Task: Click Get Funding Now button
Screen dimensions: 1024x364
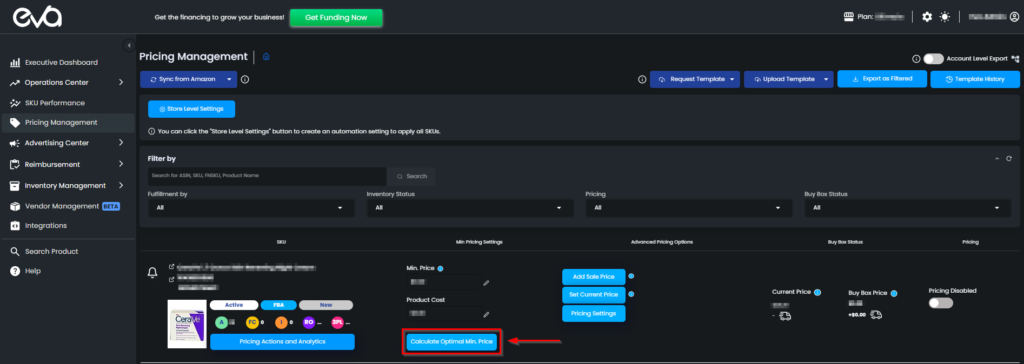Action: point(336,18)
